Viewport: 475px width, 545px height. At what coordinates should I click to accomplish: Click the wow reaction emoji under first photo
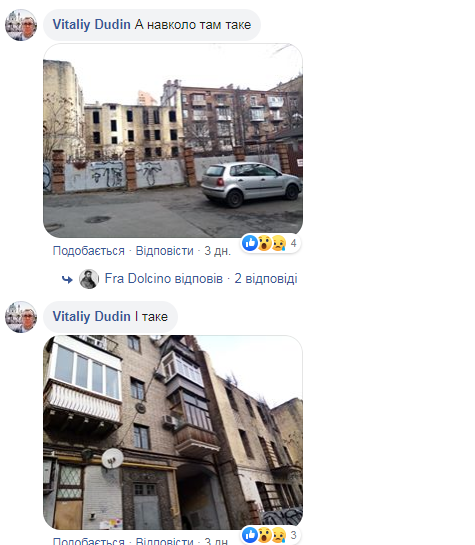[264, 243]
